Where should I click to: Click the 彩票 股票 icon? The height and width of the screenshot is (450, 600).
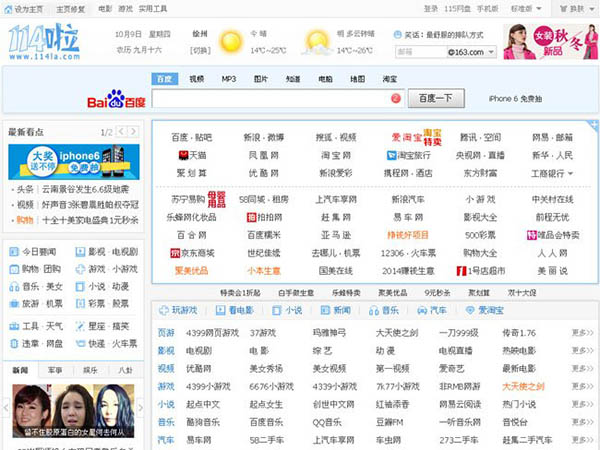click(80, 304)
